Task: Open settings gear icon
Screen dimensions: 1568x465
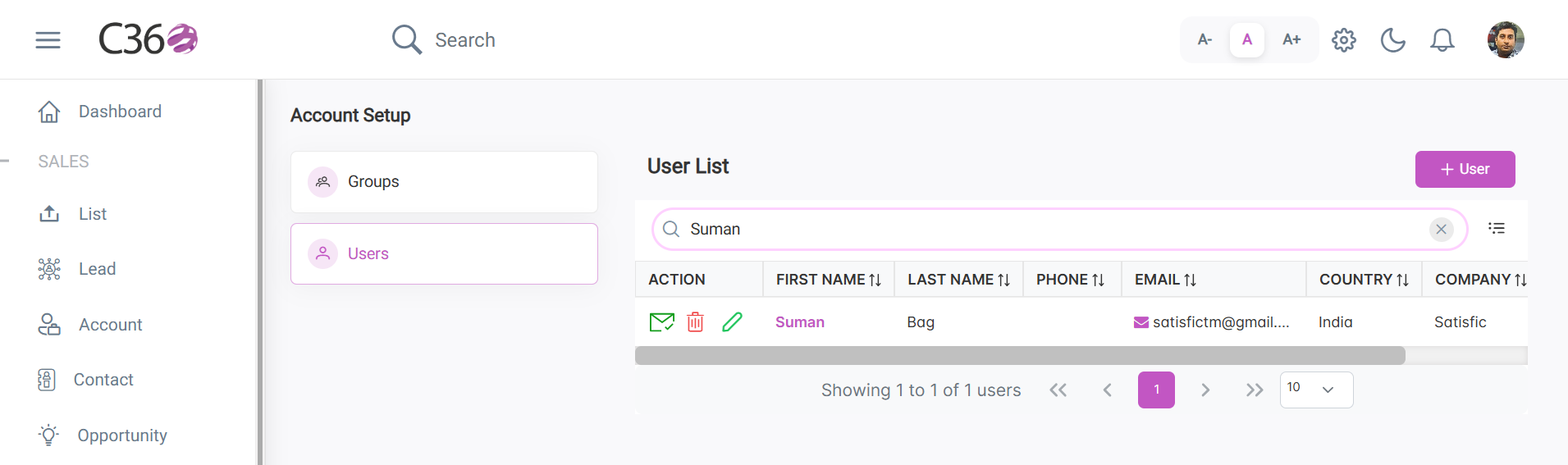Action: point(1344,39)
